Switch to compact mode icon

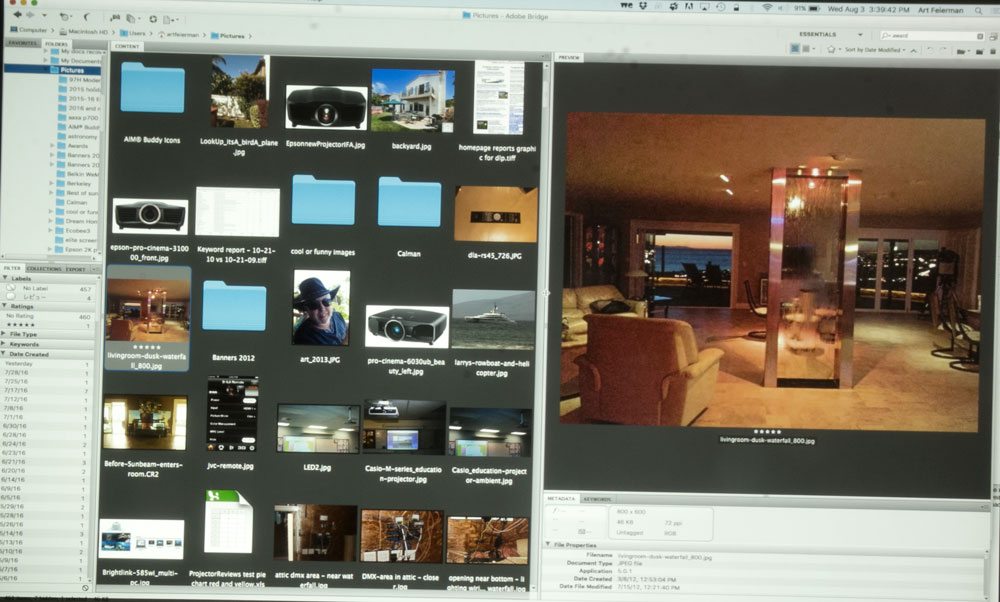tap(992, 37)
